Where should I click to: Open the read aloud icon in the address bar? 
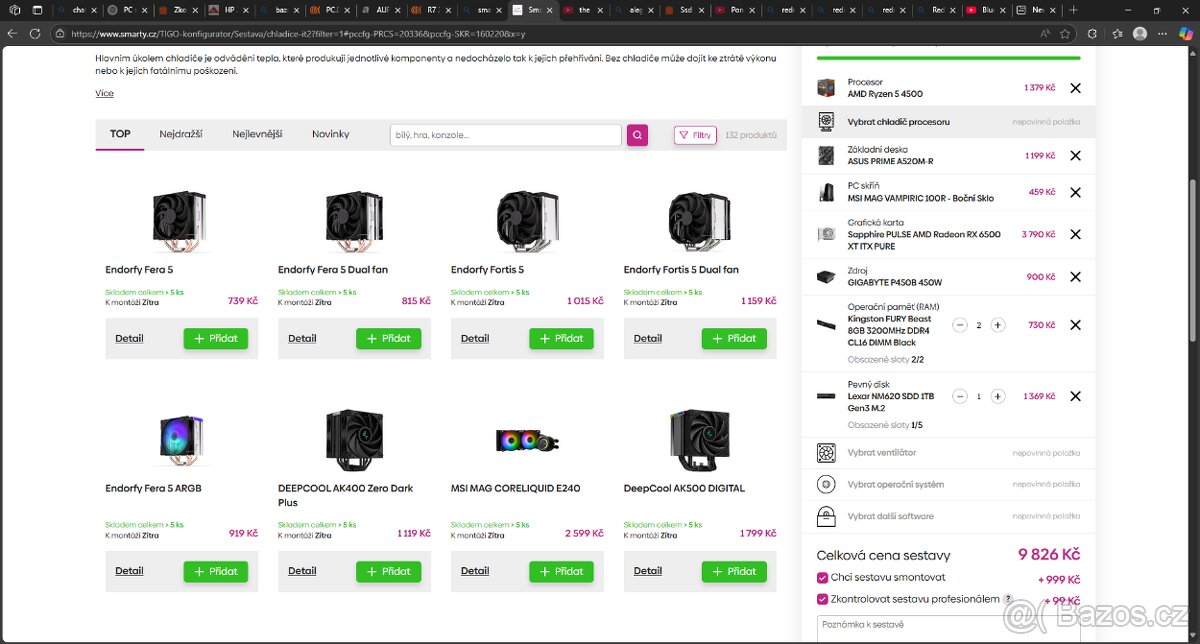pos(1045,33)
